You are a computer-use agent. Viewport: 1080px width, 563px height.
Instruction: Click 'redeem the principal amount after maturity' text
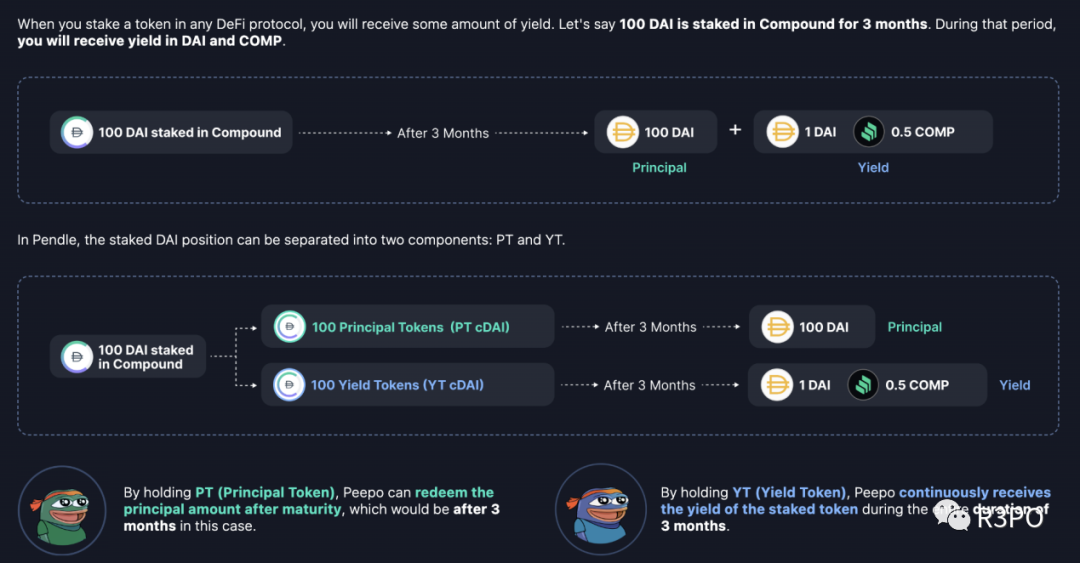click(x=309, y=501)
